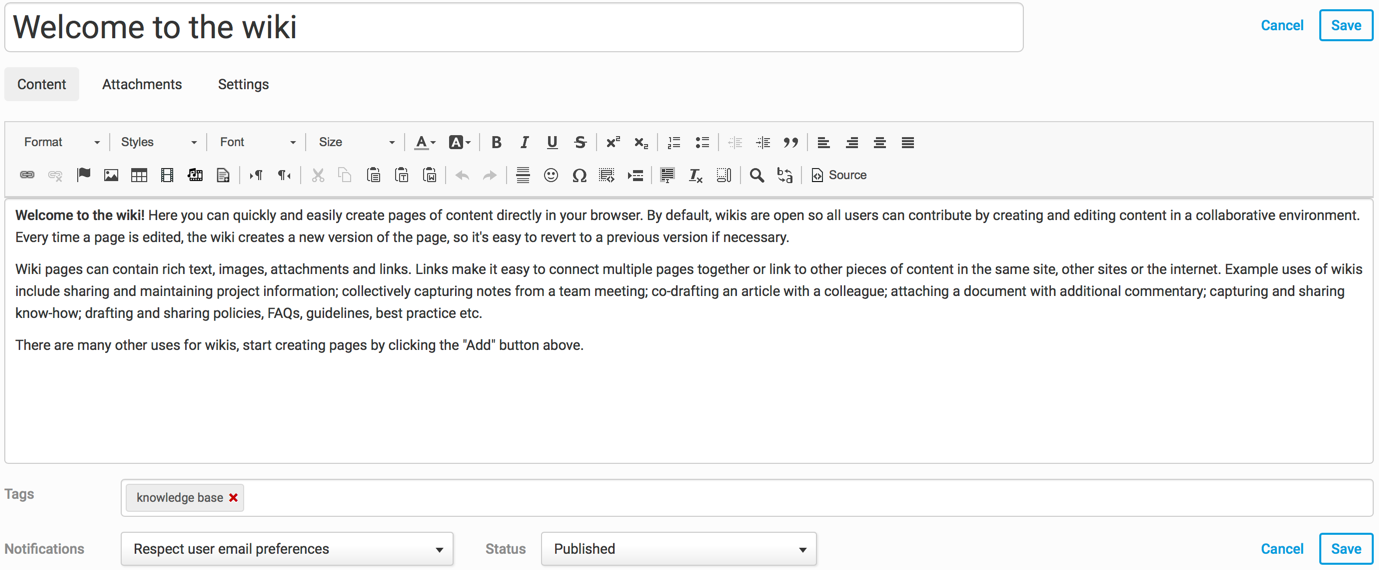Insert a smiley emoticon
The width and height of the screenshot is (1379, 570).
[551, 175]
